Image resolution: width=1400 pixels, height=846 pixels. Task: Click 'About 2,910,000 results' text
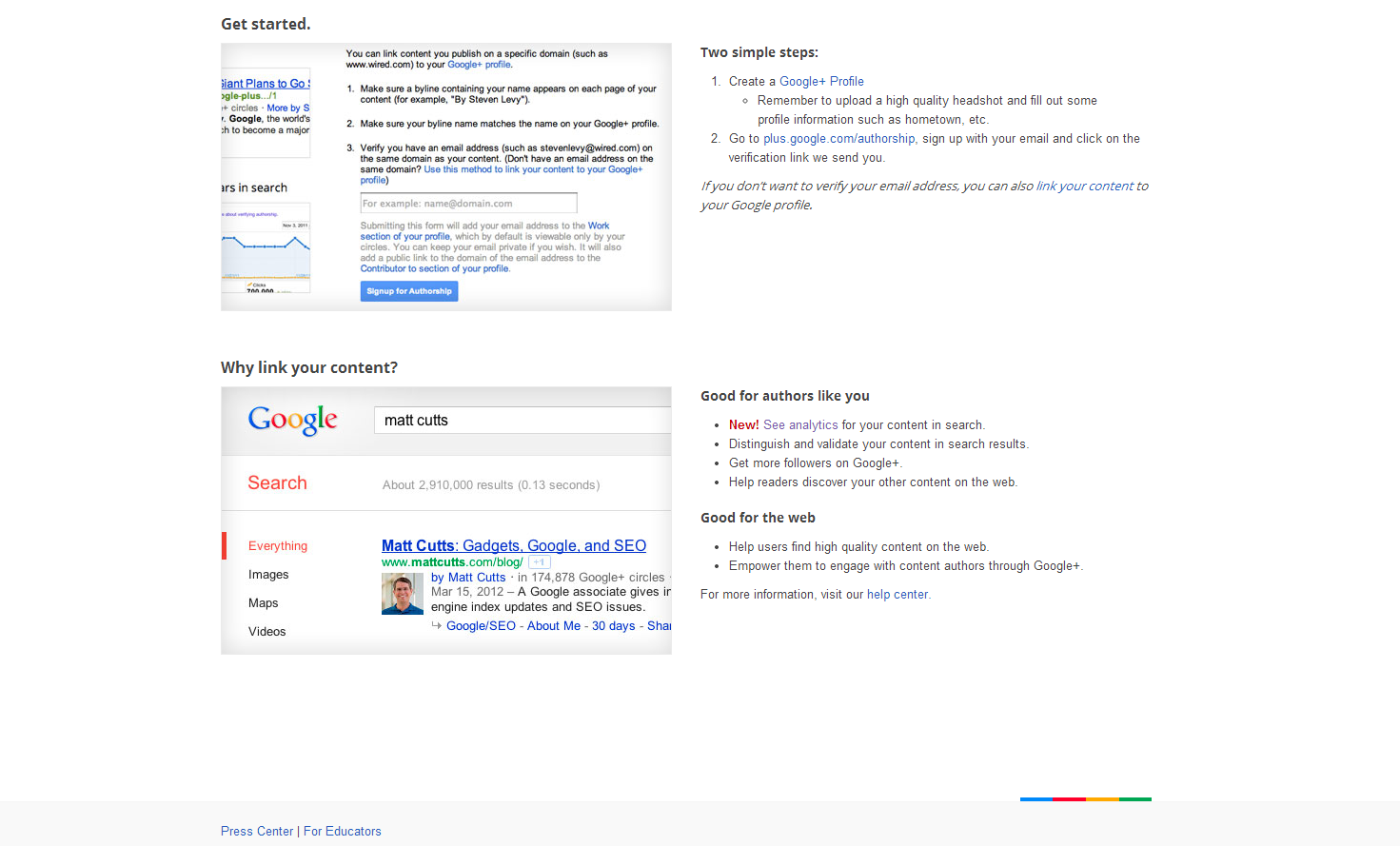[x=491, y=485]
